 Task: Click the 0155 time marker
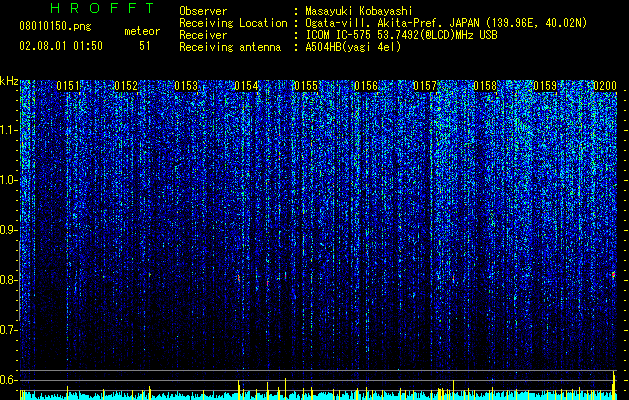click(x=306, y=86)
